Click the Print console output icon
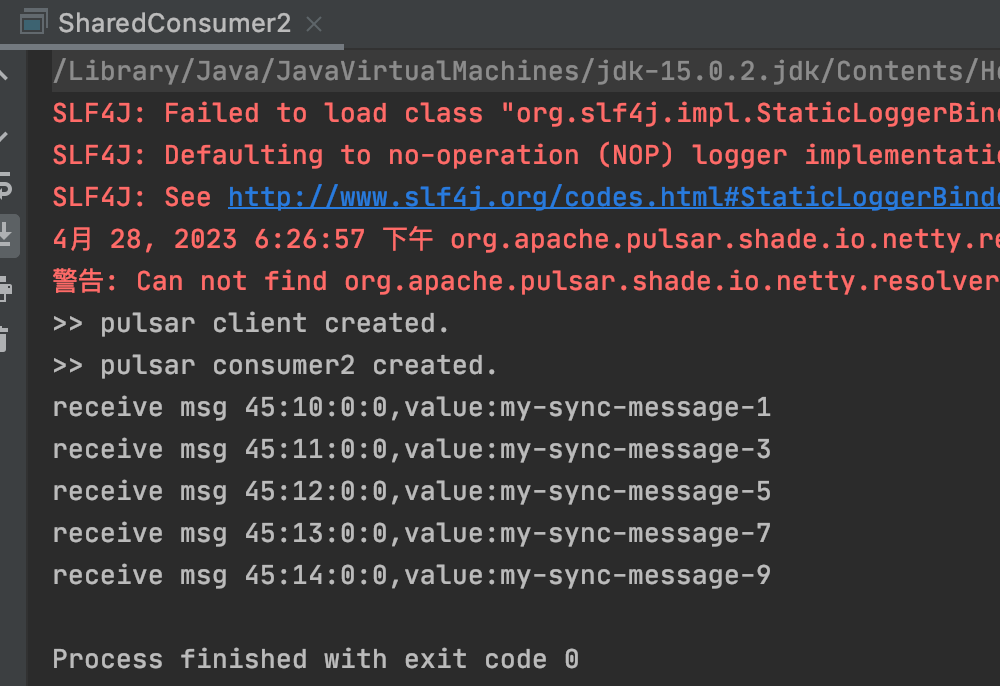Screen dimensions: 1000x686 (5, 289)
